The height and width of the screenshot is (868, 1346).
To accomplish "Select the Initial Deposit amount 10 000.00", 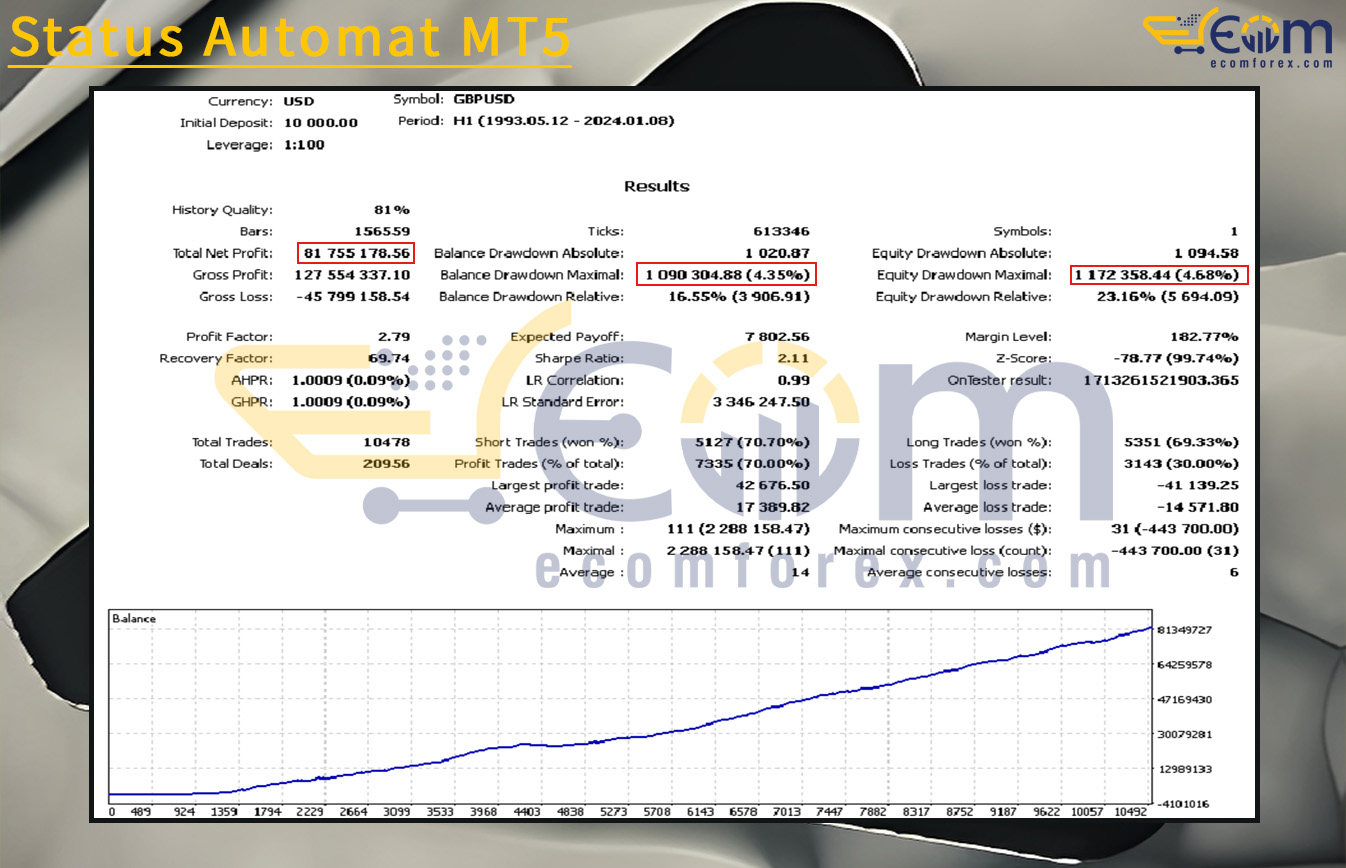I will tap(320, 123).
